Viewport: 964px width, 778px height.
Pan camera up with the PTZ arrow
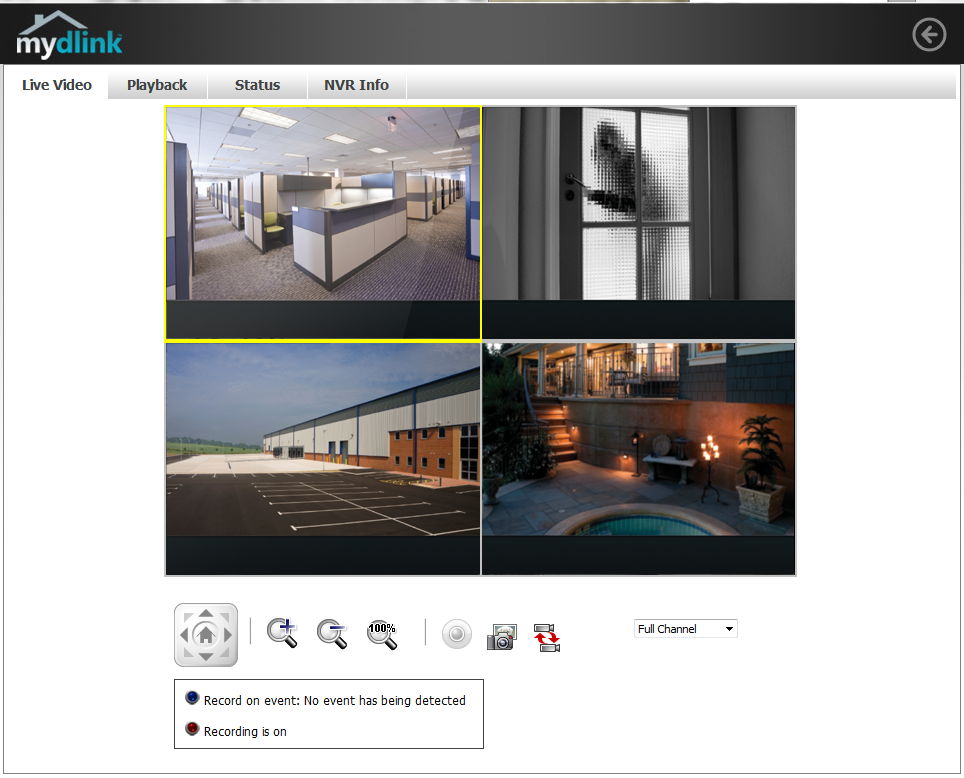[x=206, y=613]
